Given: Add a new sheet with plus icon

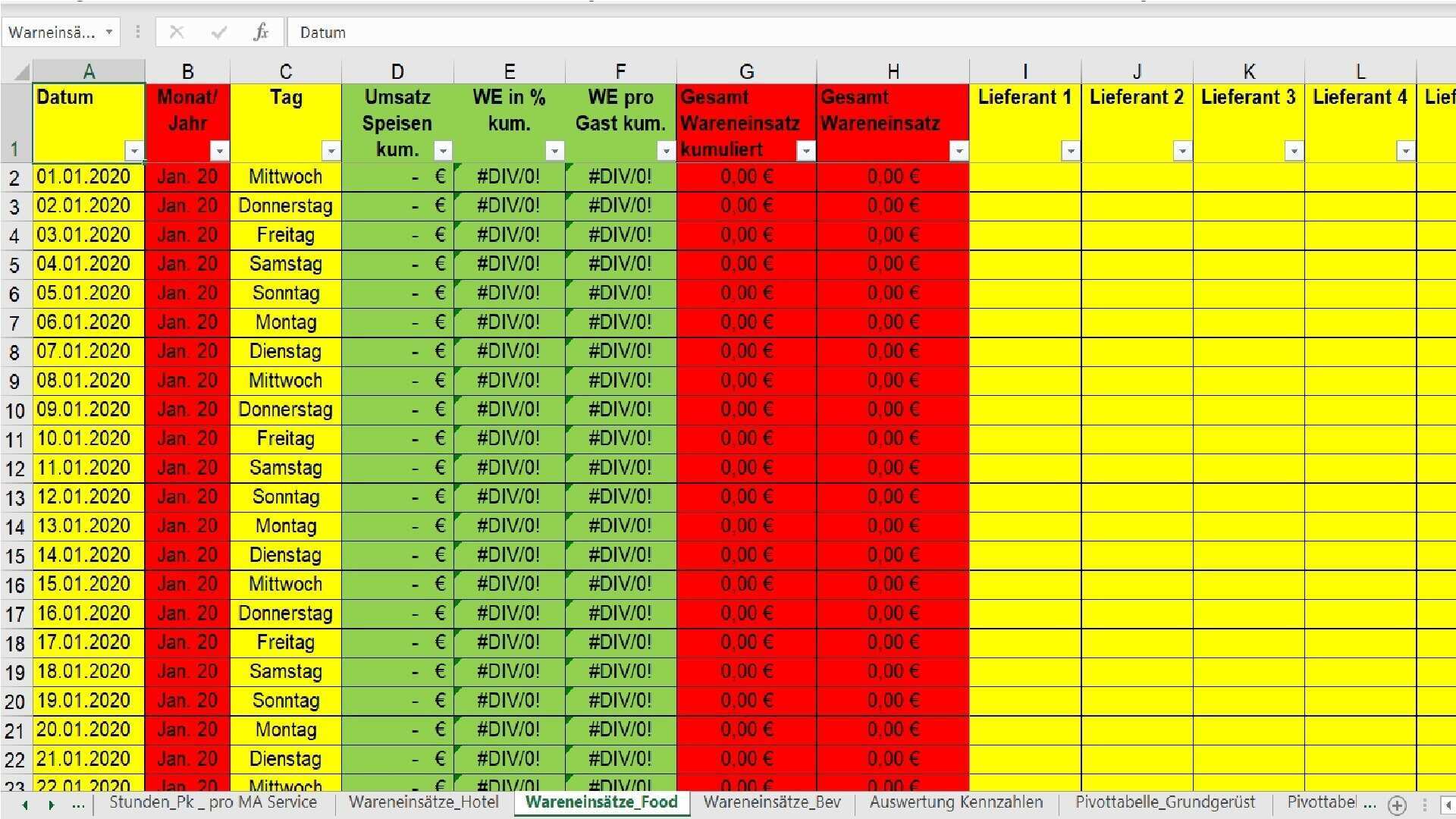Looking at the screenshot, I should (1397, 805).
